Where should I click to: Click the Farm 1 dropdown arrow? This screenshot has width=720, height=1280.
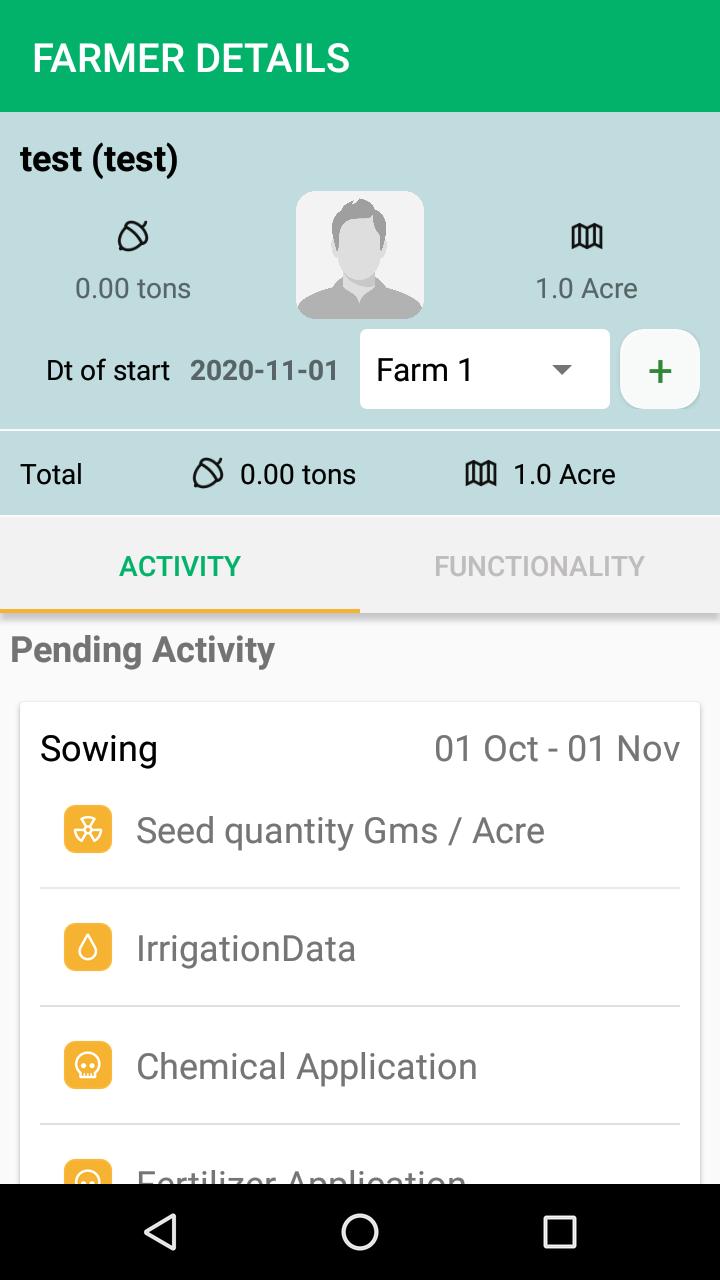pyautogui.click(x=562, y=370)
